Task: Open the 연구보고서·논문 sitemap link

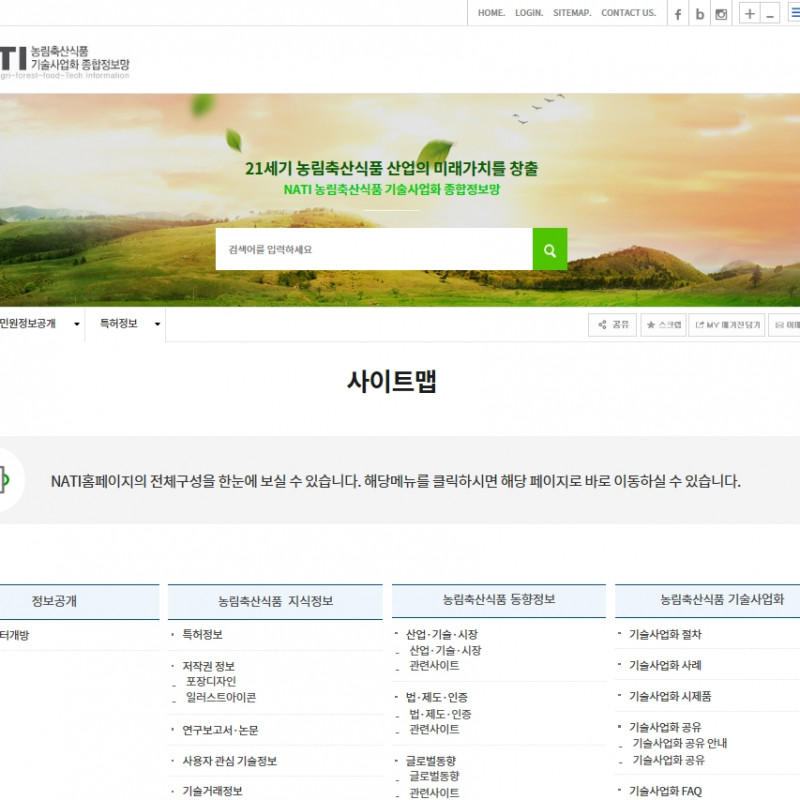Action: 220,730
